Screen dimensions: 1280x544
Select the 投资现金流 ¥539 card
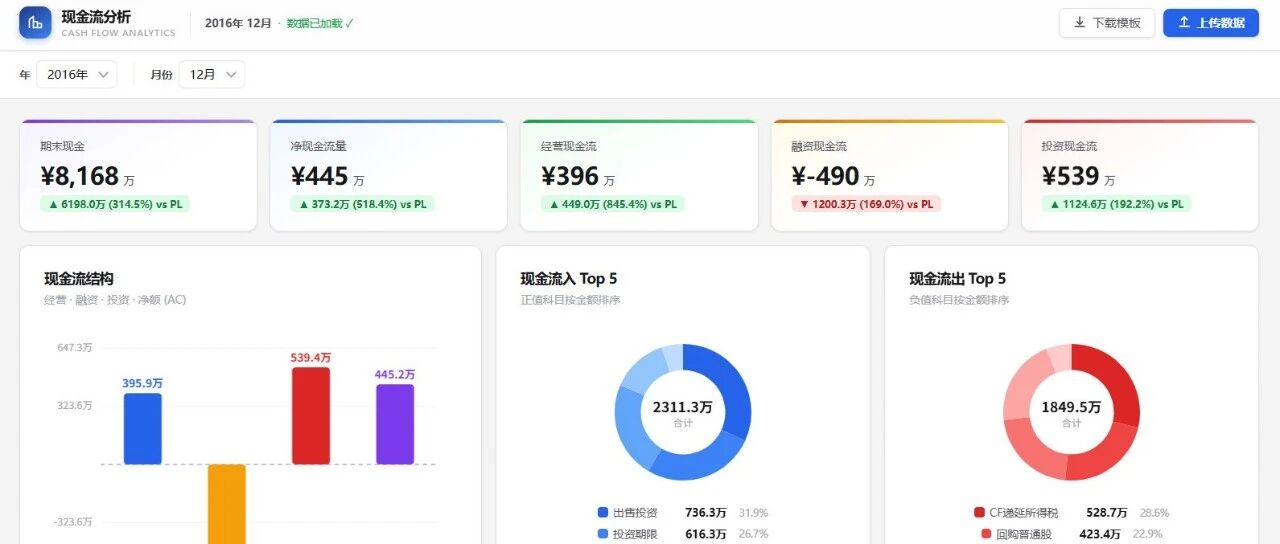(x=1140, y=175)
